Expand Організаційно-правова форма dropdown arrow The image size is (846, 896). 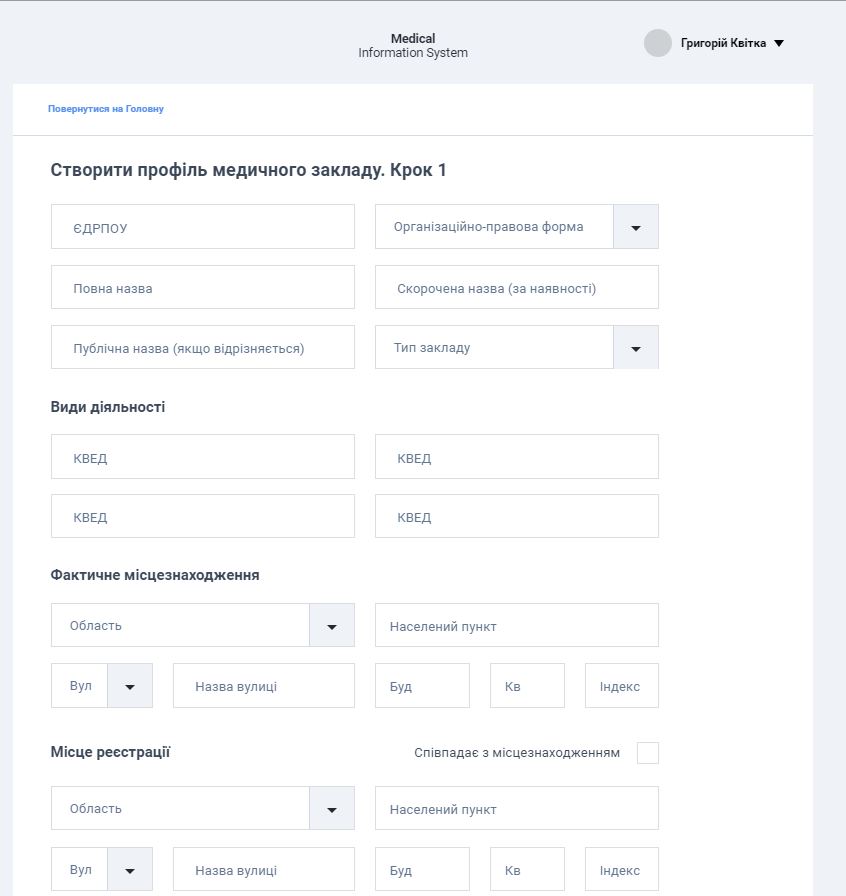[636, 227]
